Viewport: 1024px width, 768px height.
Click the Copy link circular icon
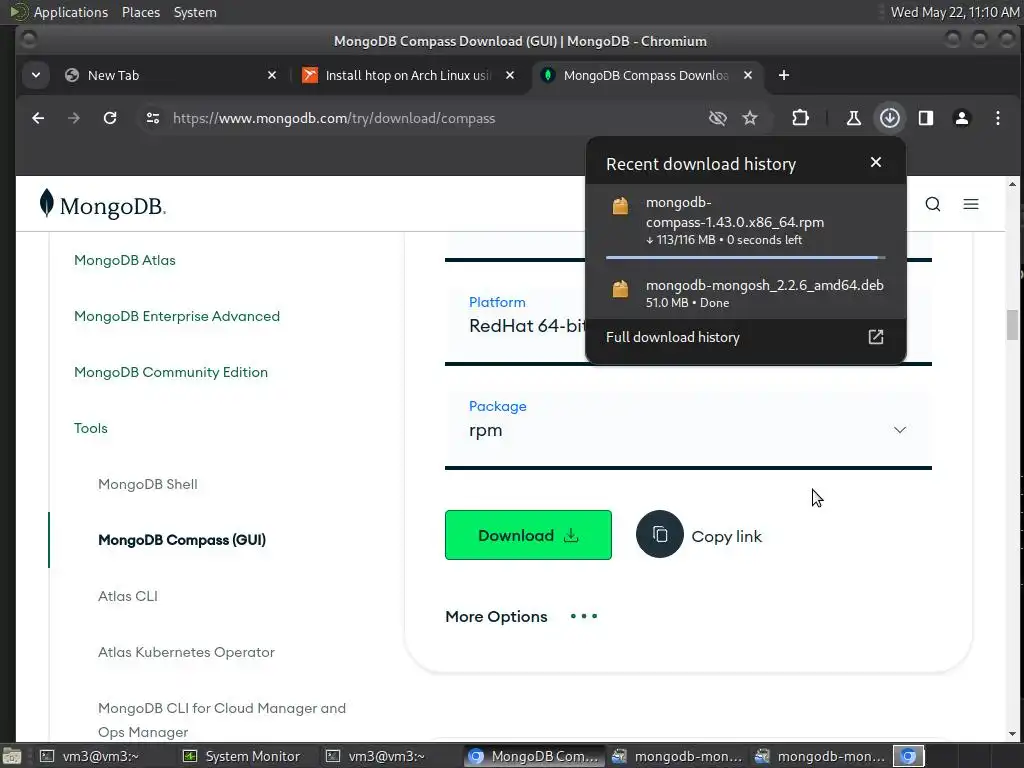pos(660,534)
